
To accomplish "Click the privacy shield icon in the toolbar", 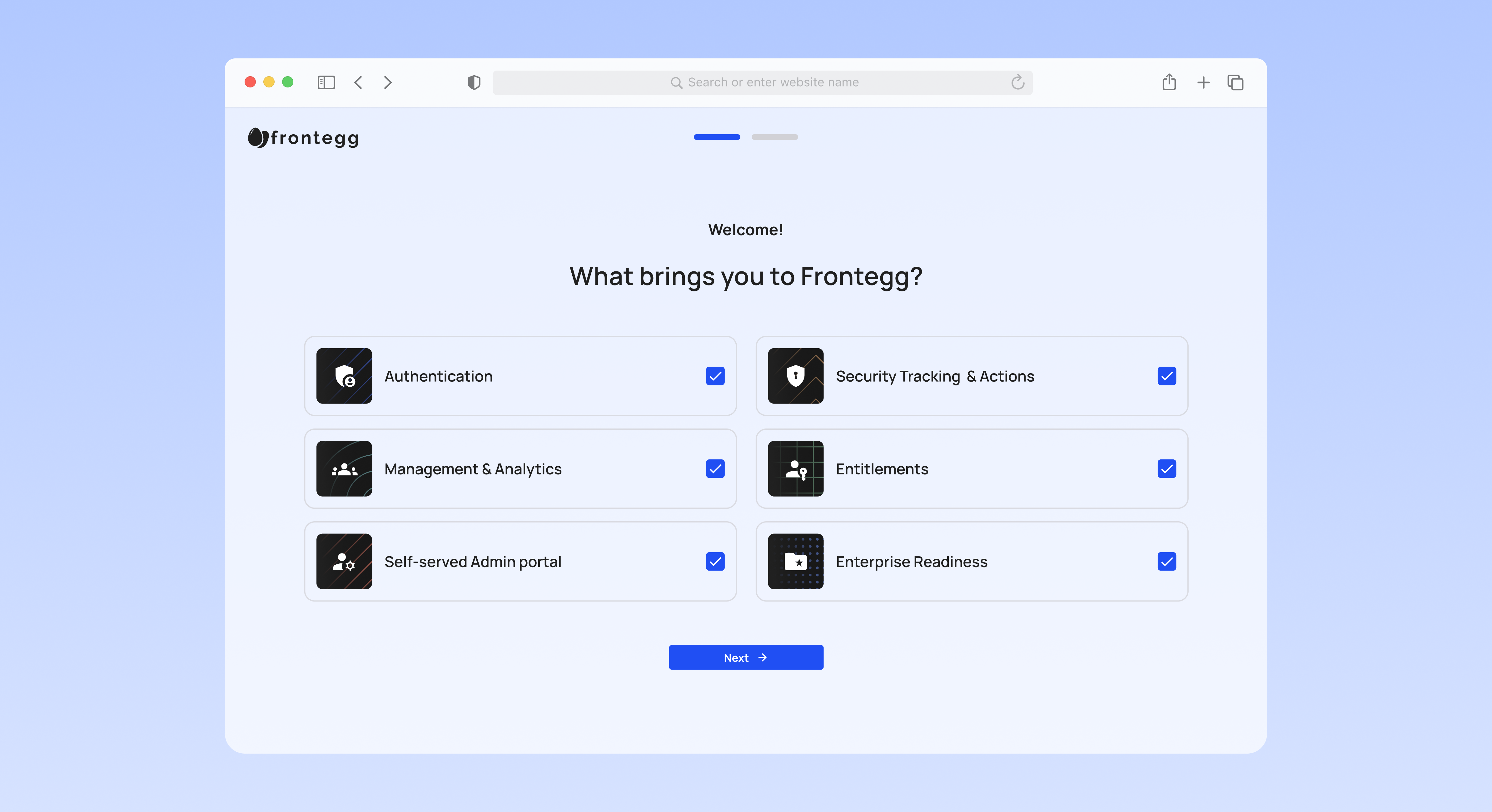I will 473,82.
